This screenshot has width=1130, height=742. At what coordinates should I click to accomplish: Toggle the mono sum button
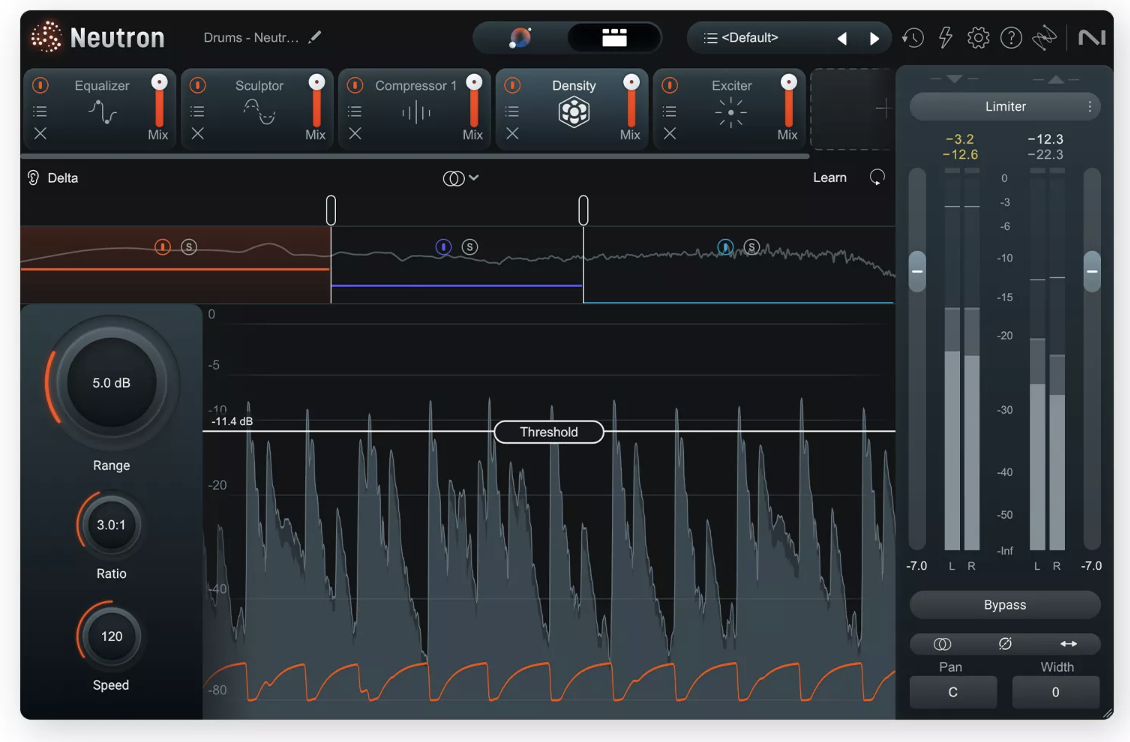tap(942, 644)
